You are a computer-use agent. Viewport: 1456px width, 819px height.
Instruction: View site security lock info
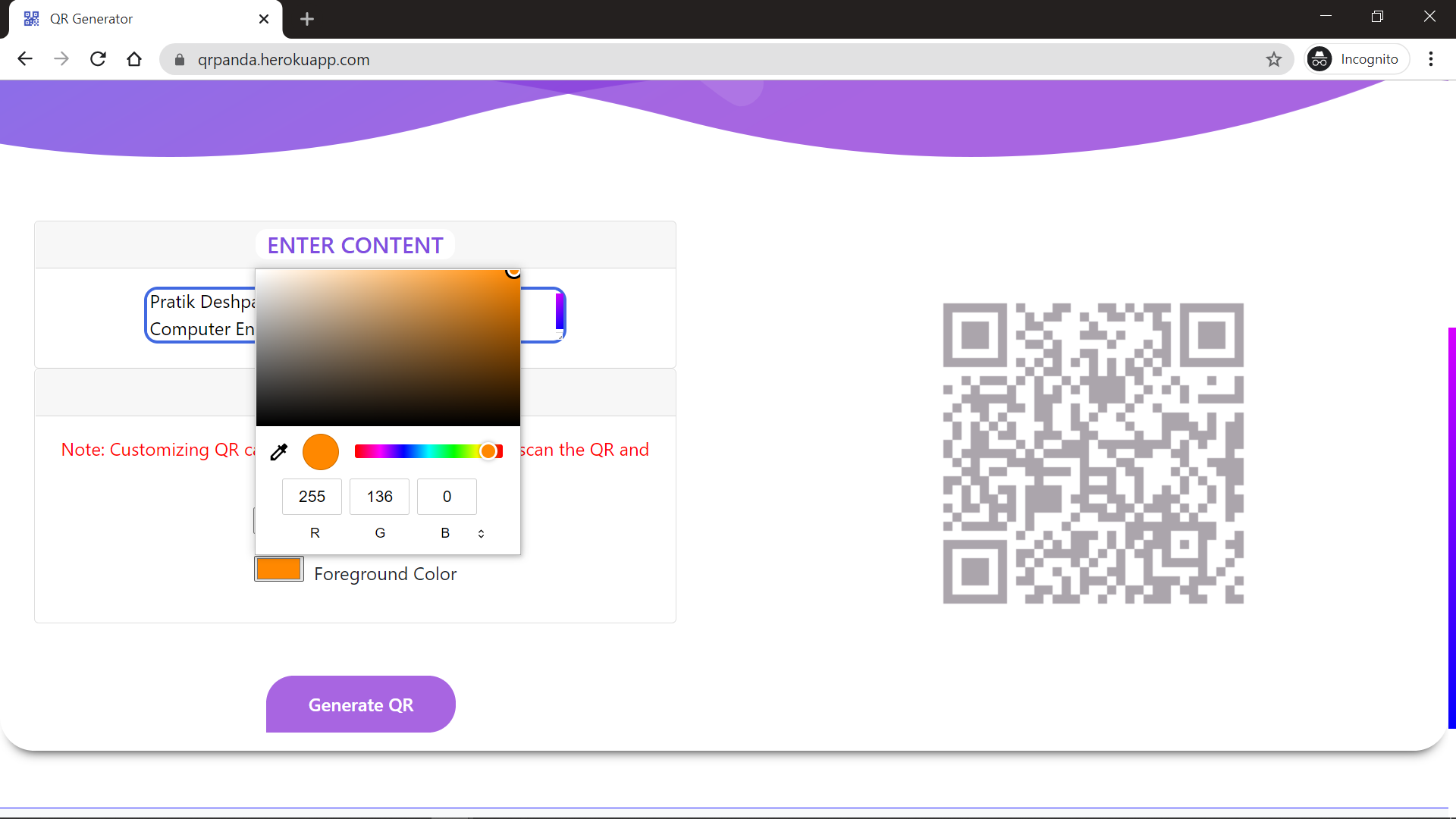point(180,60)
